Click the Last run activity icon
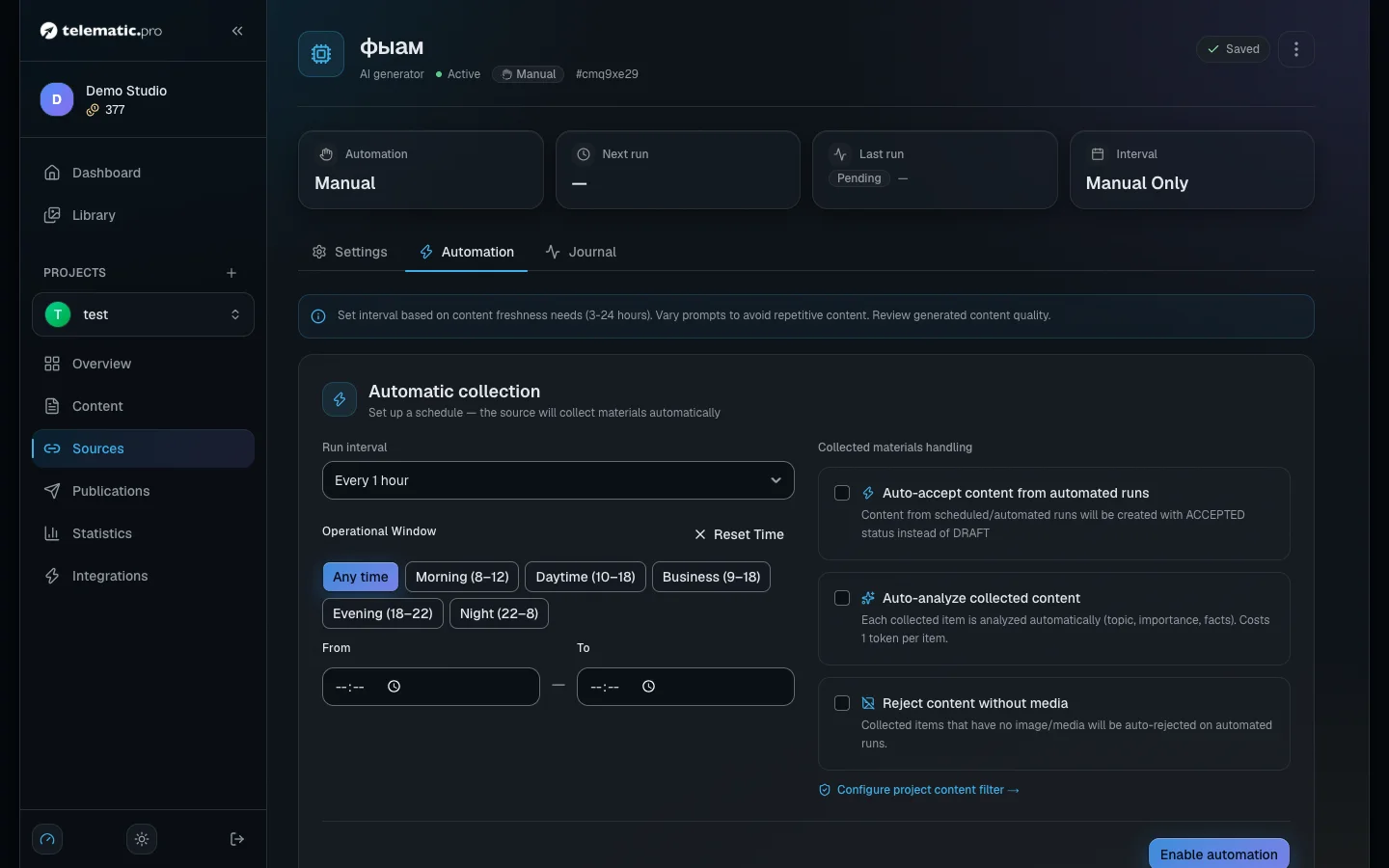This screenshot has height=868, width=1389. [x=840, y=154]
